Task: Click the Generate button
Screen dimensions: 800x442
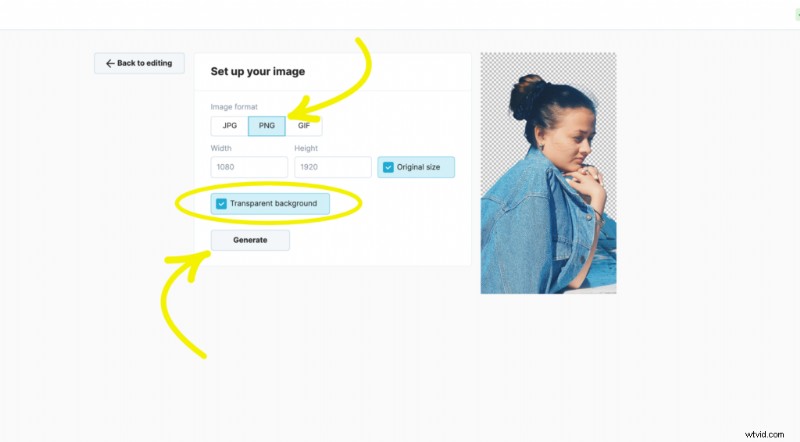Action: tap(250, 240)
